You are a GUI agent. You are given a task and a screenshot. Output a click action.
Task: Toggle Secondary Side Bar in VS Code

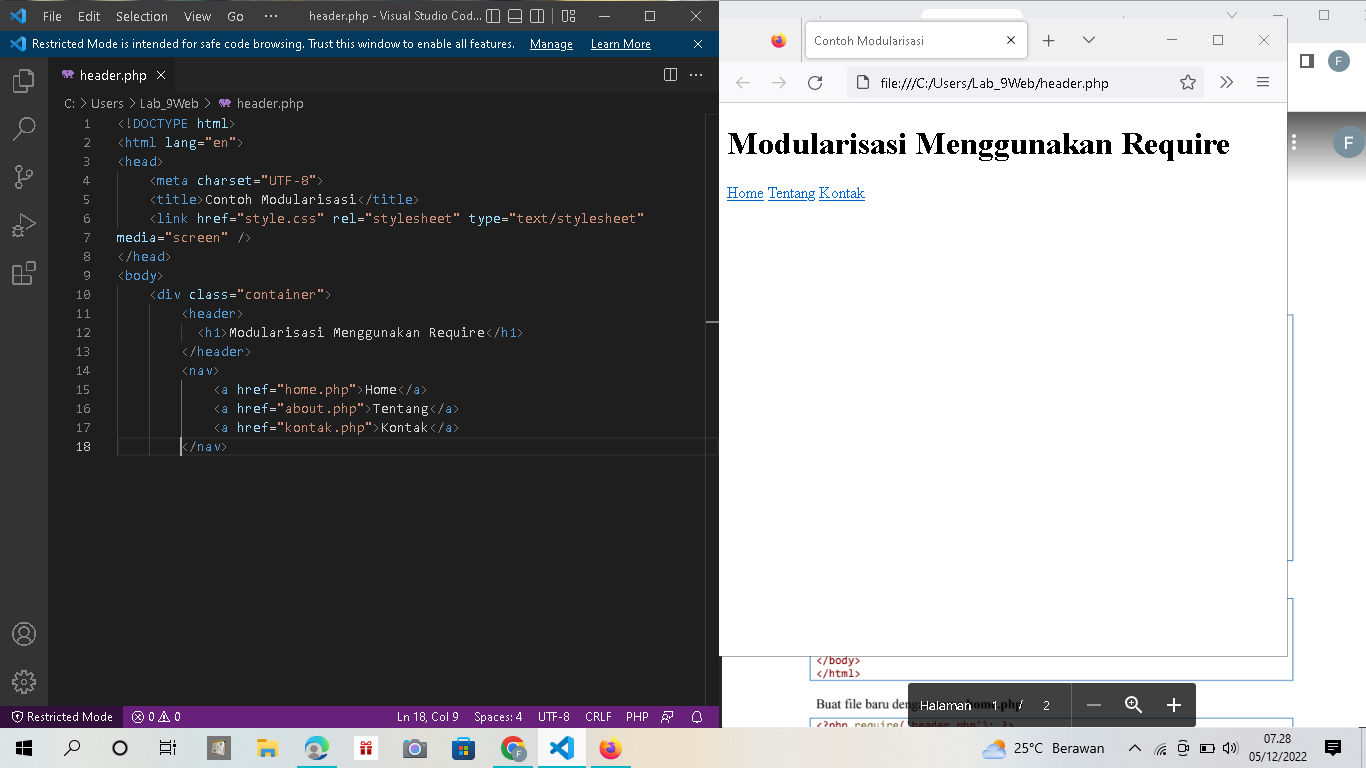point(537,16)
